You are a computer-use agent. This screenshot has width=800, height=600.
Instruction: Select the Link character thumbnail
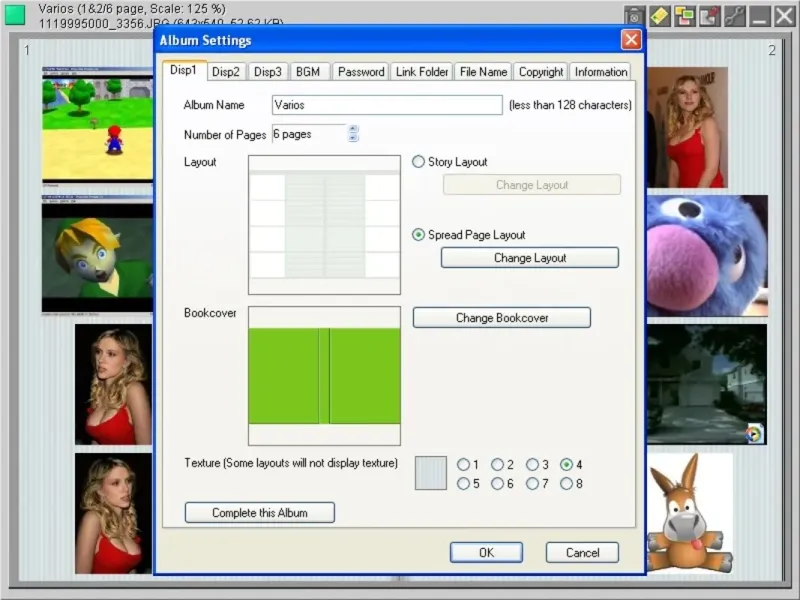click(x=97, y=255)
